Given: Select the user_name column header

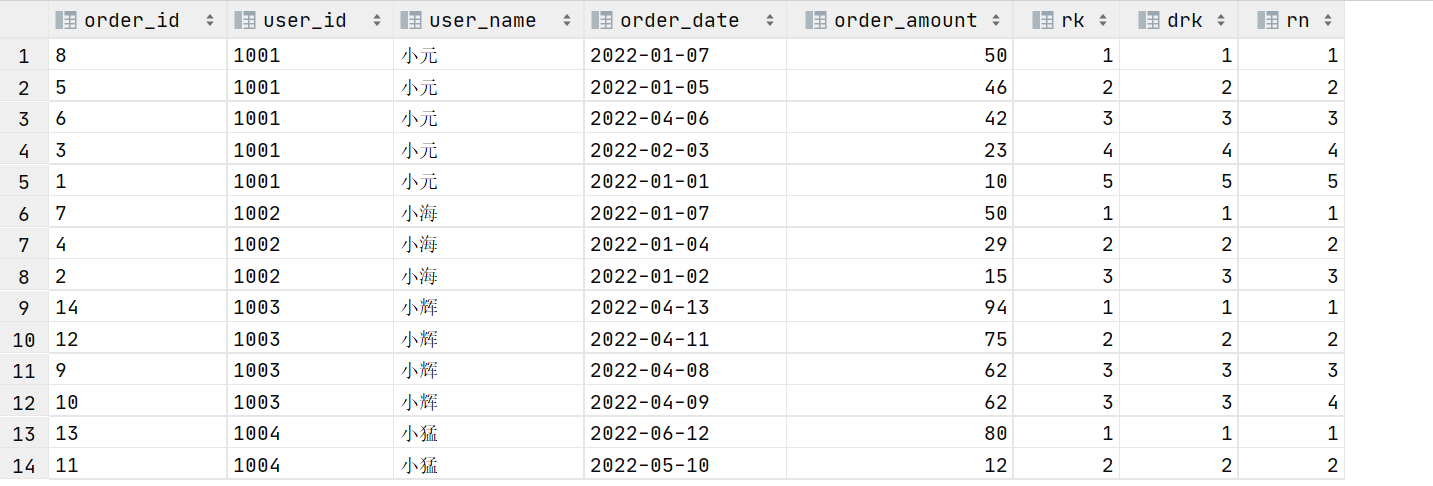Looking at the screenshot, I should 489,20.
